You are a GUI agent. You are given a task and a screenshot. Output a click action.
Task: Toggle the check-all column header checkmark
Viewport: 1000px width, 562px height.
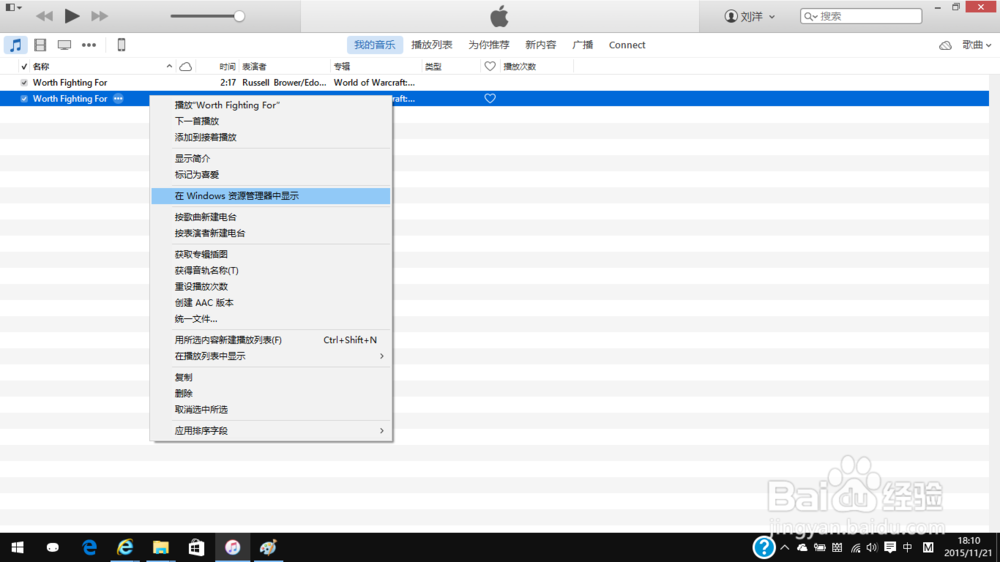tap(24, 66)
